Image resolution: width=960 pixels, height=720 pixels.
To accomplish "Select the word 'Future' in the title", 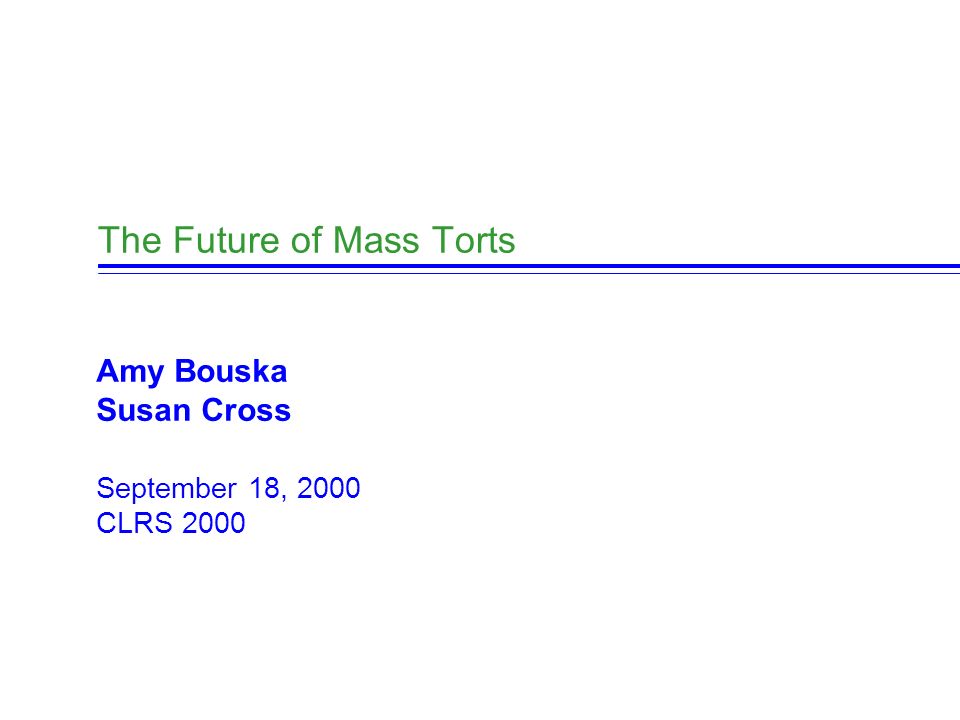I will pos(227,240).
